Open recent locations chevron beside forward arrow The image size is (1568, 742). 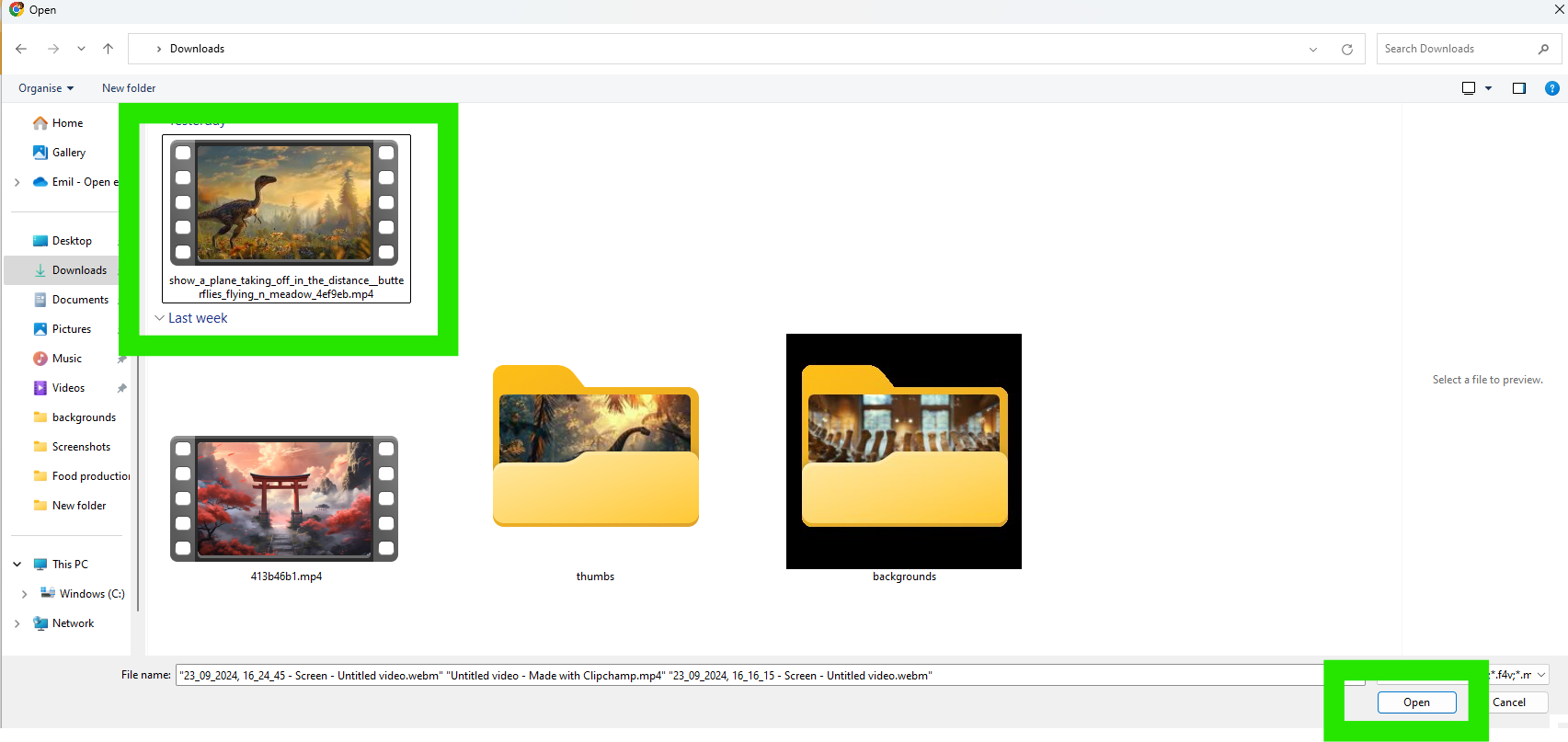pos(81,49)
